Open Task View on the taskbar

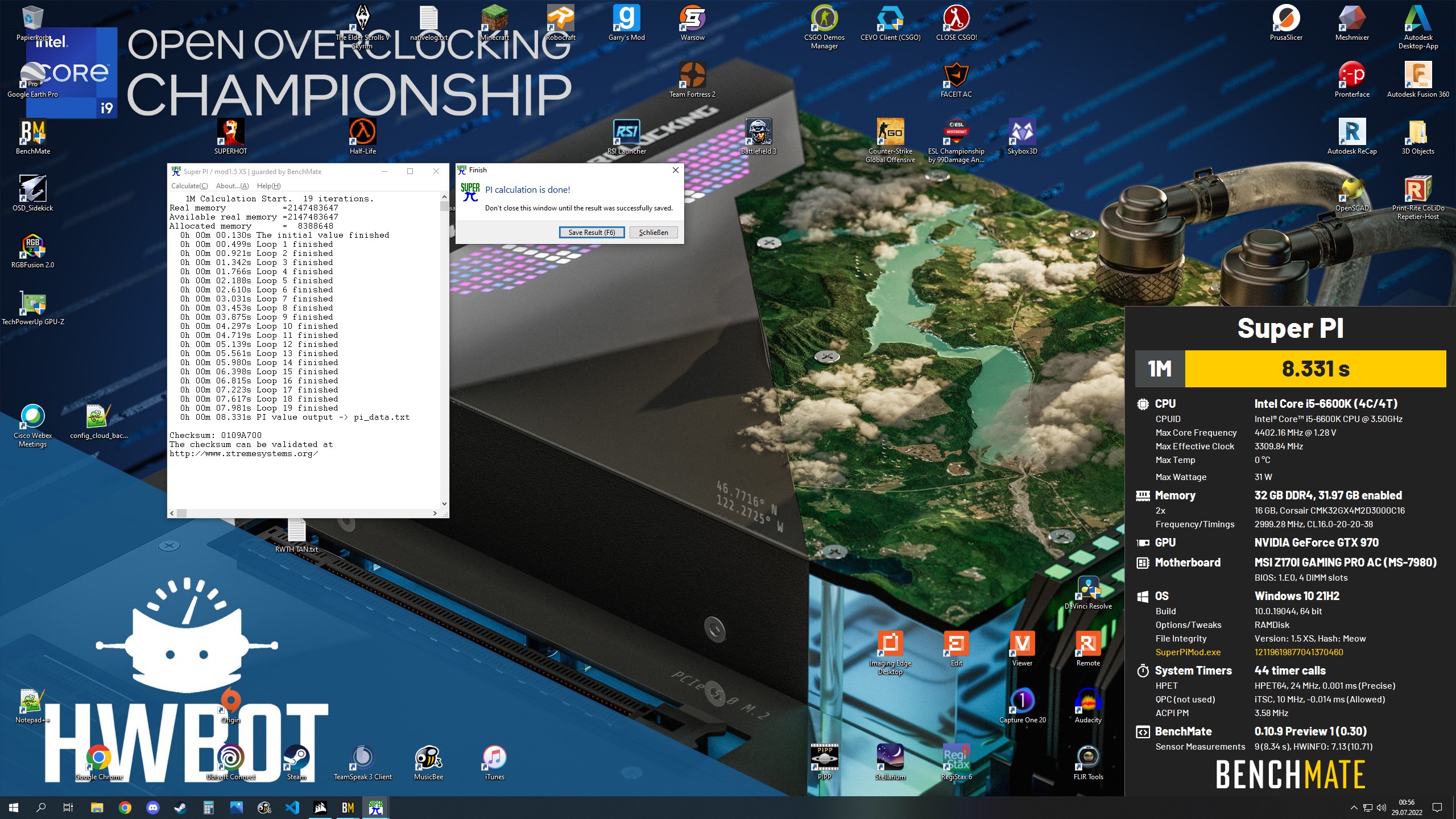tap(68, 808)
